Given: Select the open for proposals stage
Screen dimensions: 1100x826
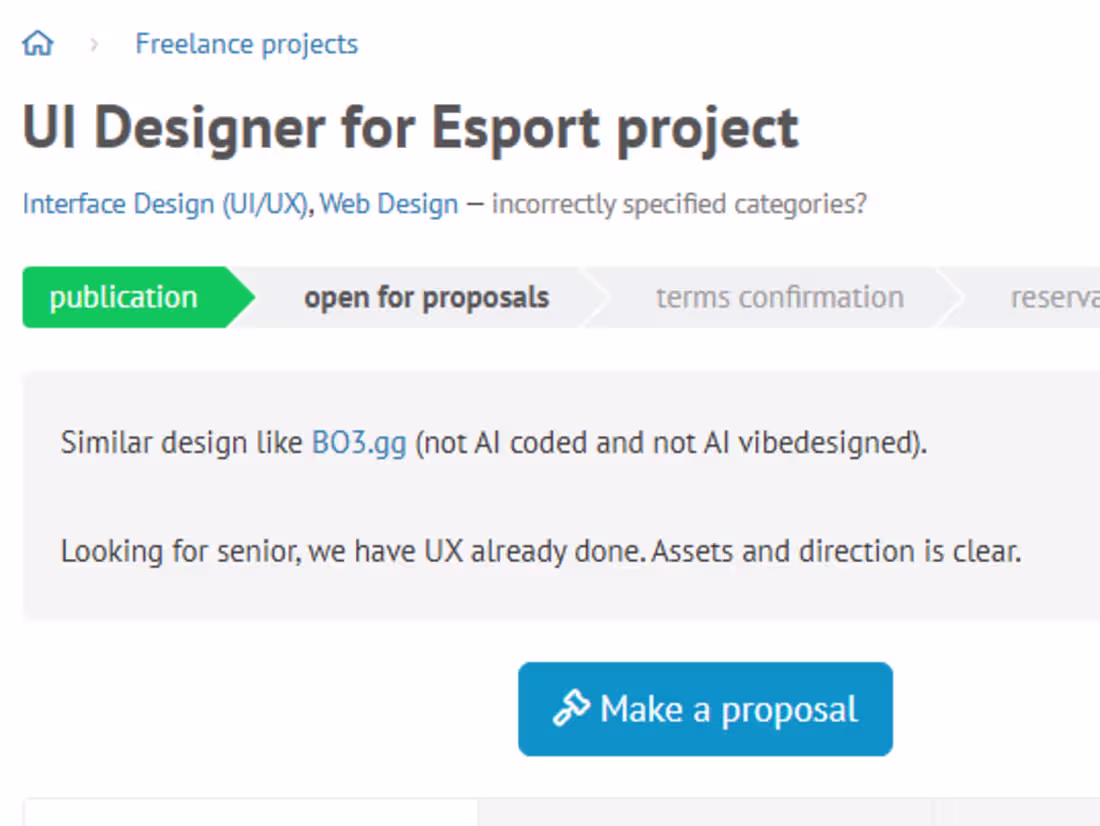Looking at the screenshot, I should click(x=427, y=298).
